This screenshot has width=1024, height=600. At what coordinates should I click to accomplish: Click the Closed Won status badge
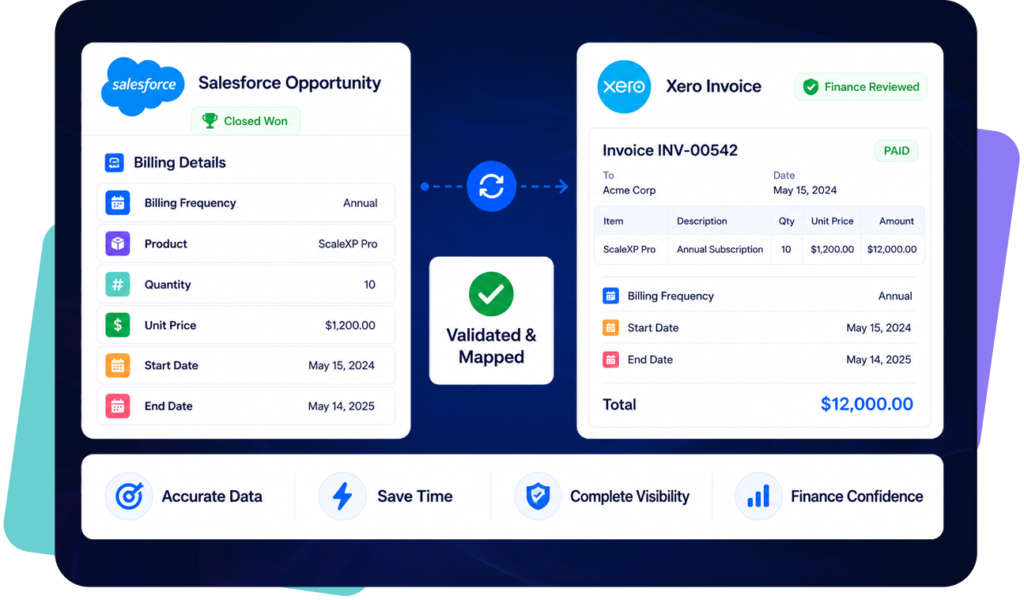tap(245, 121)
